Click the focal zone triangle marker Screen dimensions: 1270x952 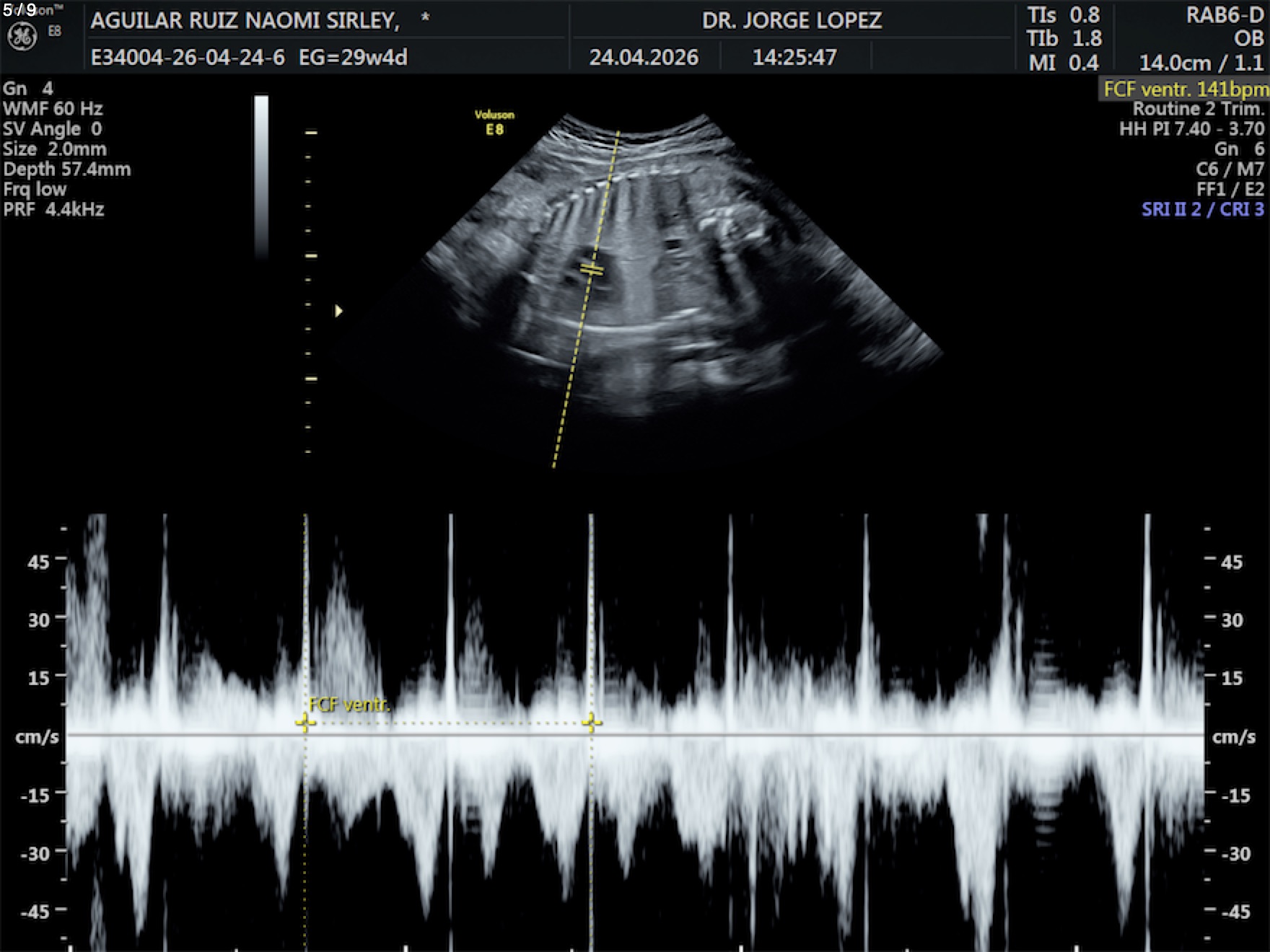pos(338,311)
